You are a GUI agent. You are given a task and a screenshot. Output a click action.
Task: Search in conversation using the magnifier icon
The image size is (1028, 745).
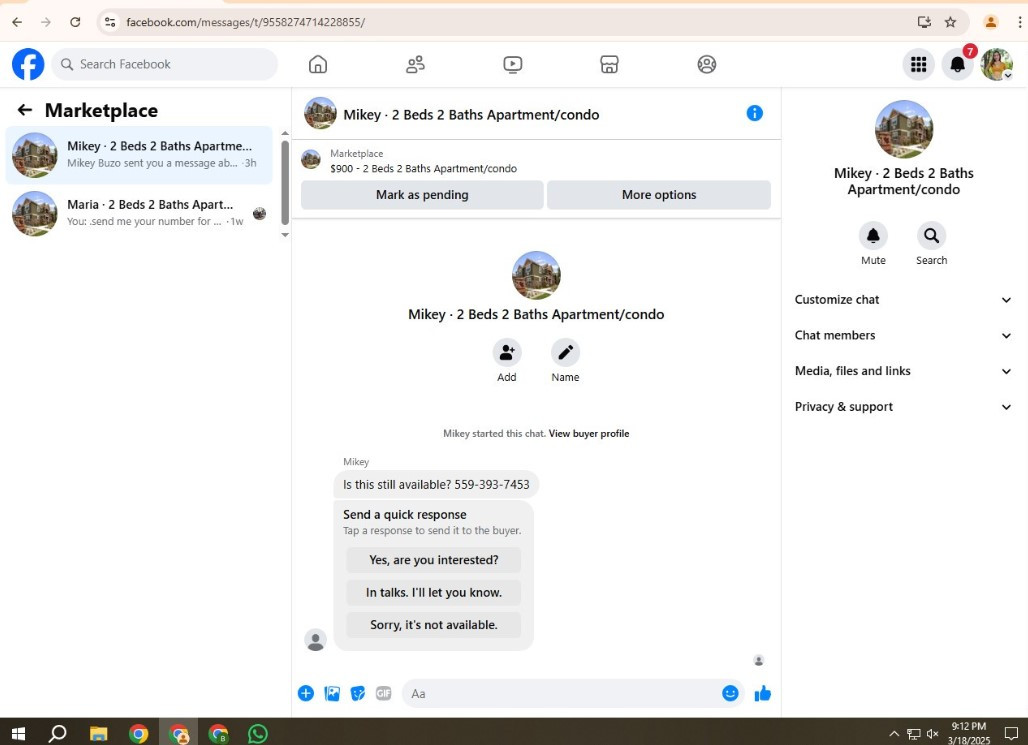point(931,235)
